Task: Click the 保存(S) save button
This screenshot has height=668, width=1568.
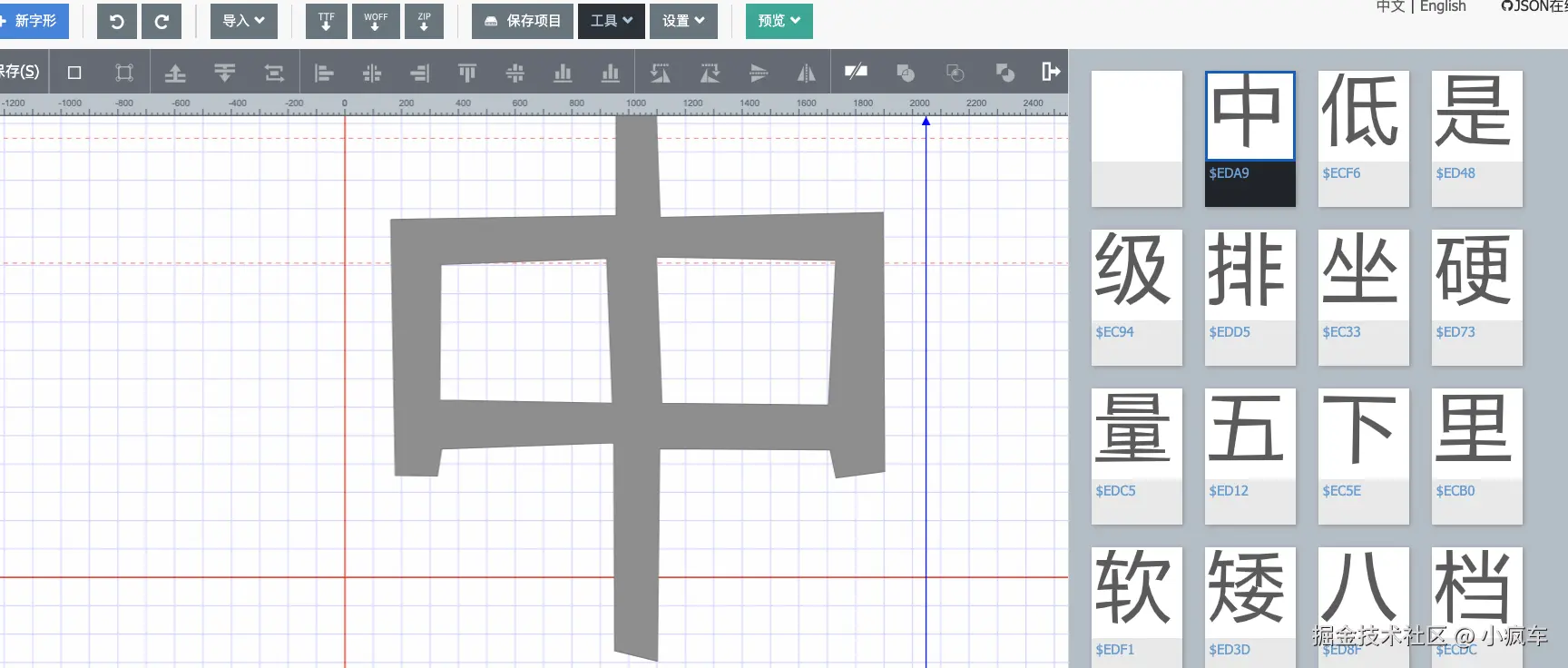Action: pos(20,72)
